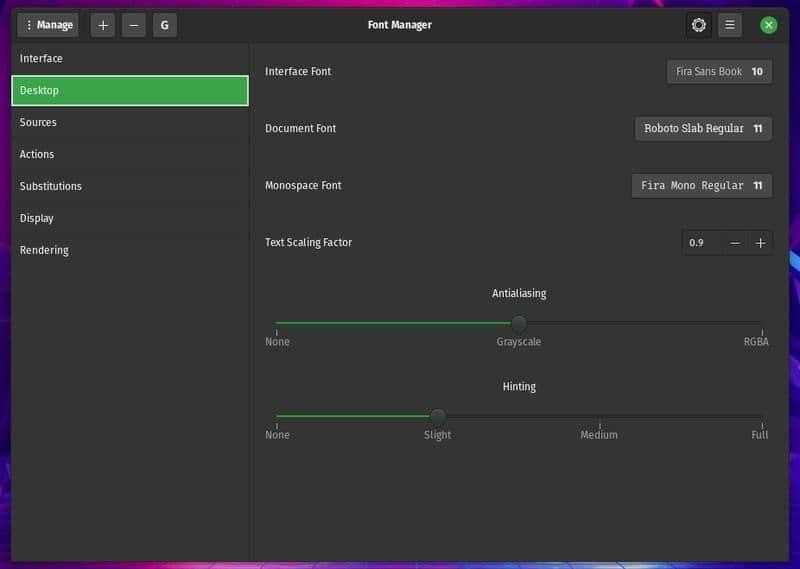The height and width of the screenshot is (569, 800).
Task: Decrease text scaling factor with minus
Action: [735, 243]
